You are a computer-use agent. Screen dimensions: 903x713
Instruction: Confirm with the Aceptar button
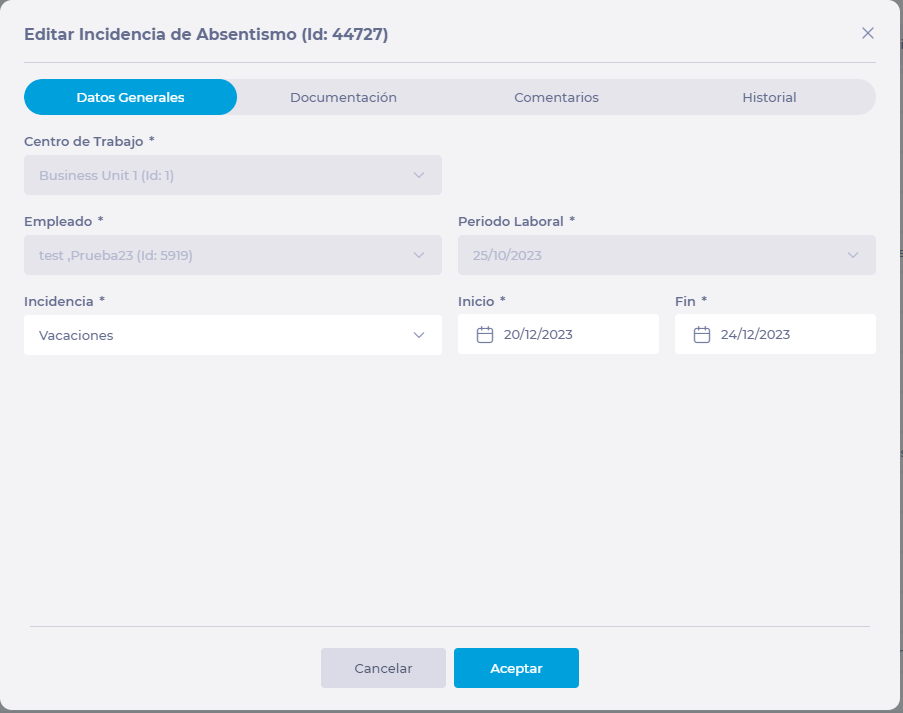coord(516,668)
